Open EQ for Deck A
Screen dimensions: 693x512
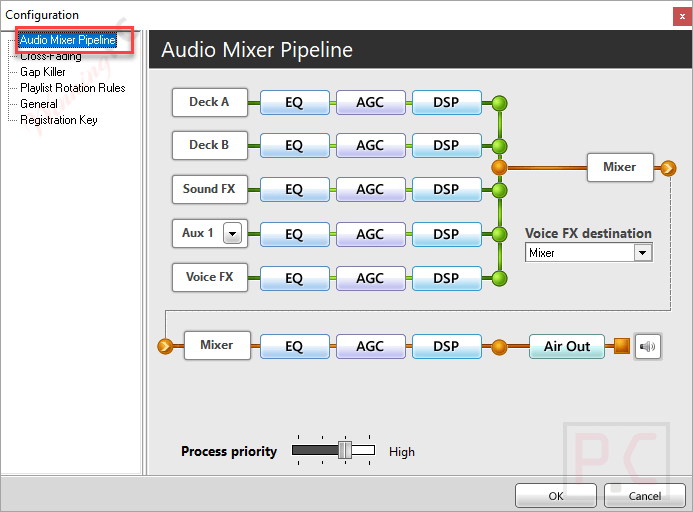click(x=295, y=103)
